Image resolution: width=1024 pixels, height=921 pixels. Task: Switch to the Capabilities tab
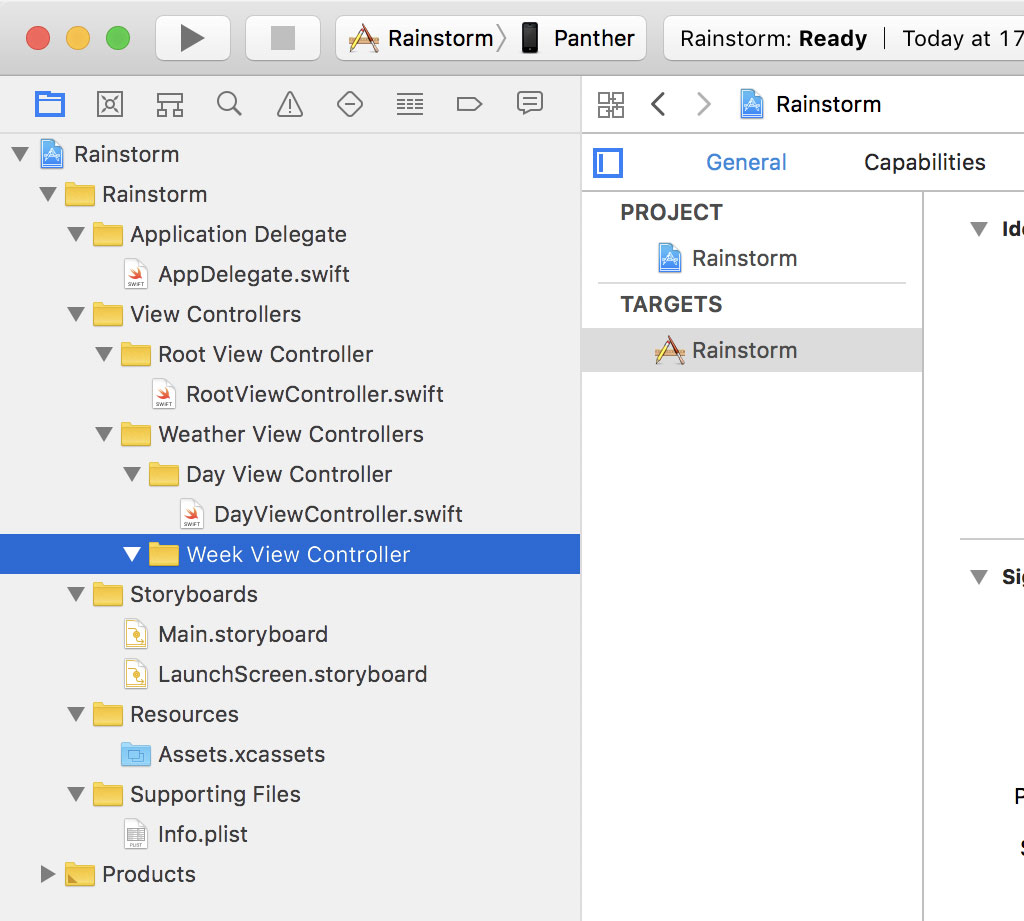pos(923,162)
